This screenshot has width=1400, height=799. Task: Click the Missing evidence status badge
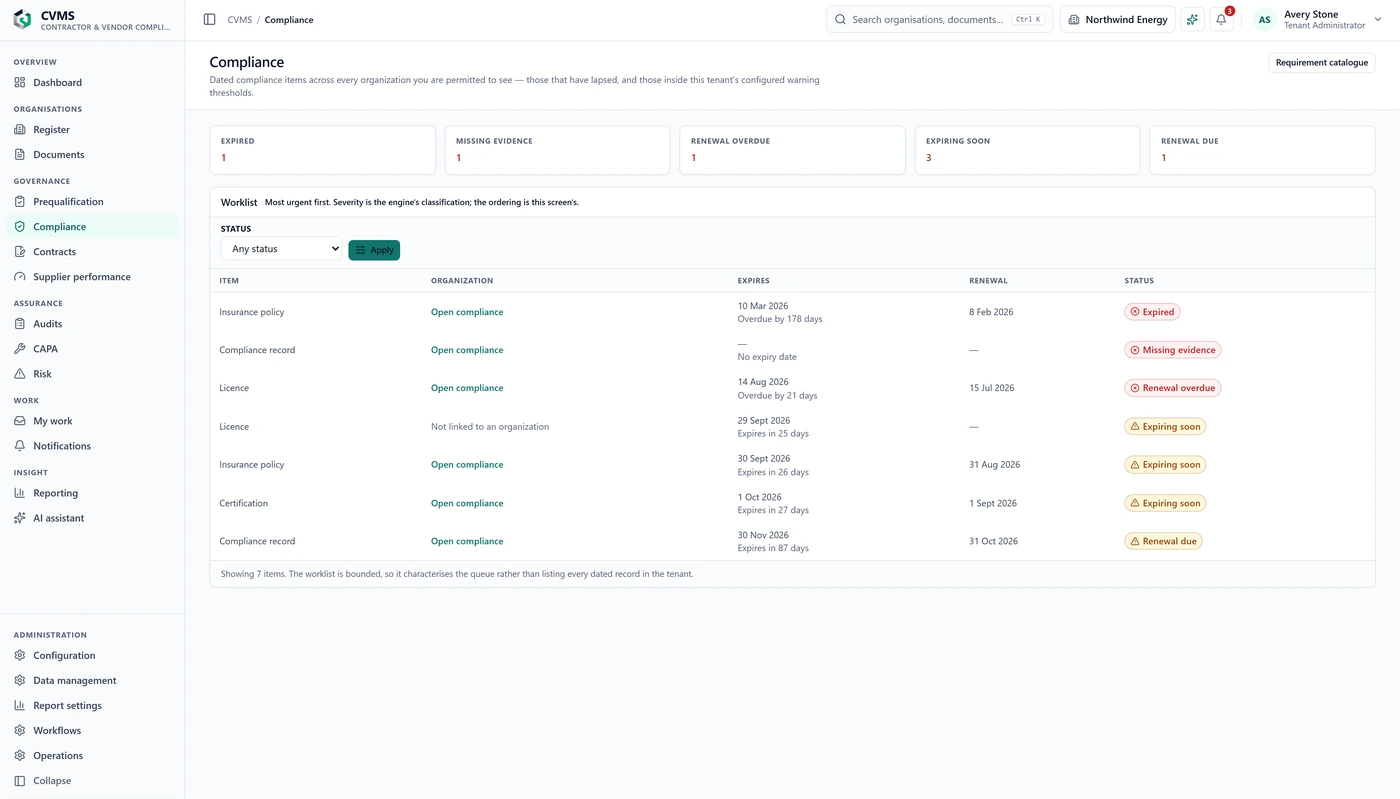click(1172, 350)
